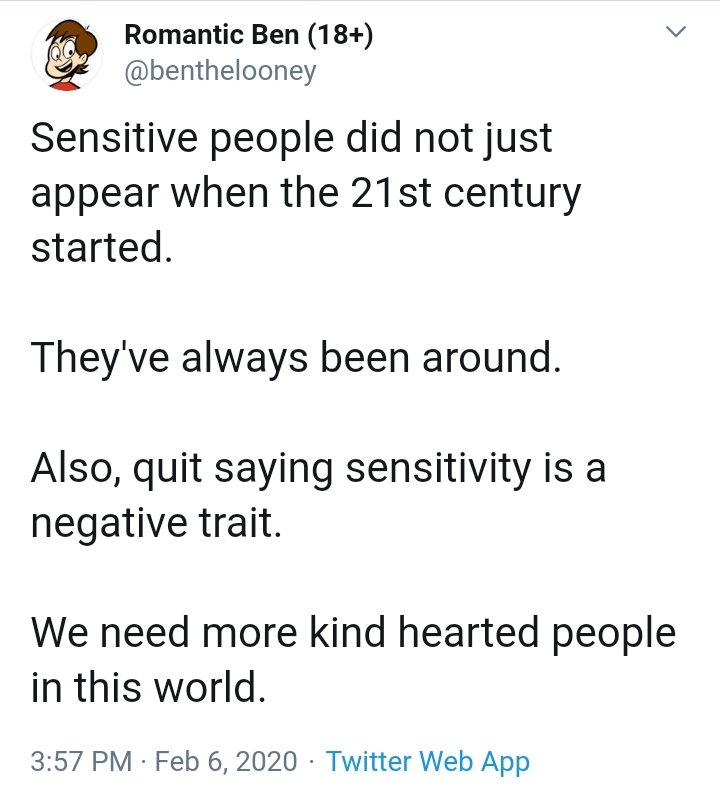Click the 'negative trait.' text line
This screenshot has width=720, height=808.
point(157,523)
